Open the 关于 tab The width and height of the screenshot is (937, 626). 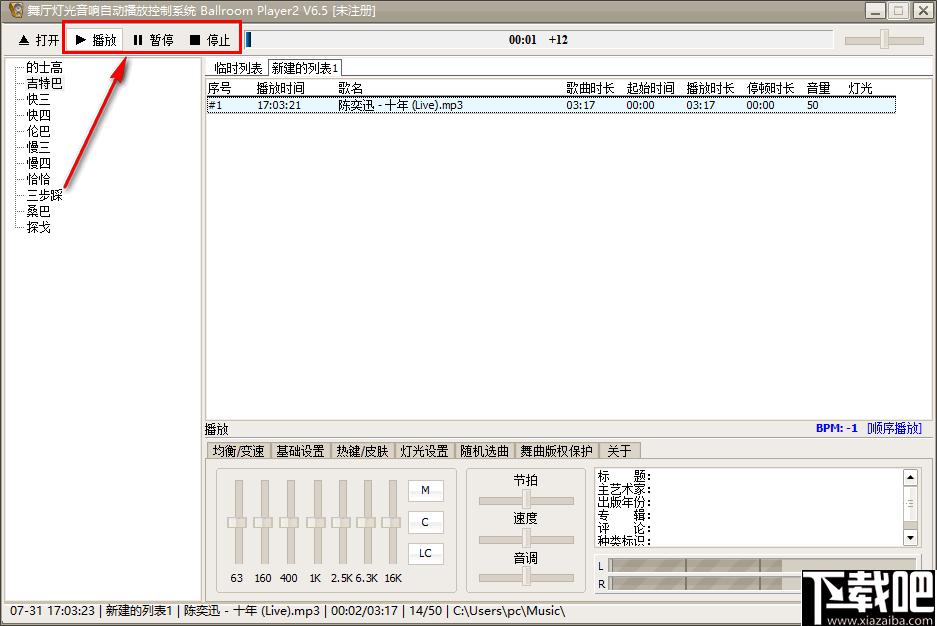[x=619, y=451]
